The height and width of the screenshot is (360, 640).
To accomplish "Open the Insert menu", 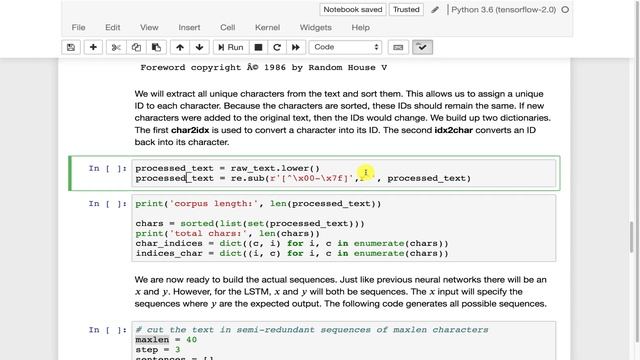I will click(x=189, y=27).
